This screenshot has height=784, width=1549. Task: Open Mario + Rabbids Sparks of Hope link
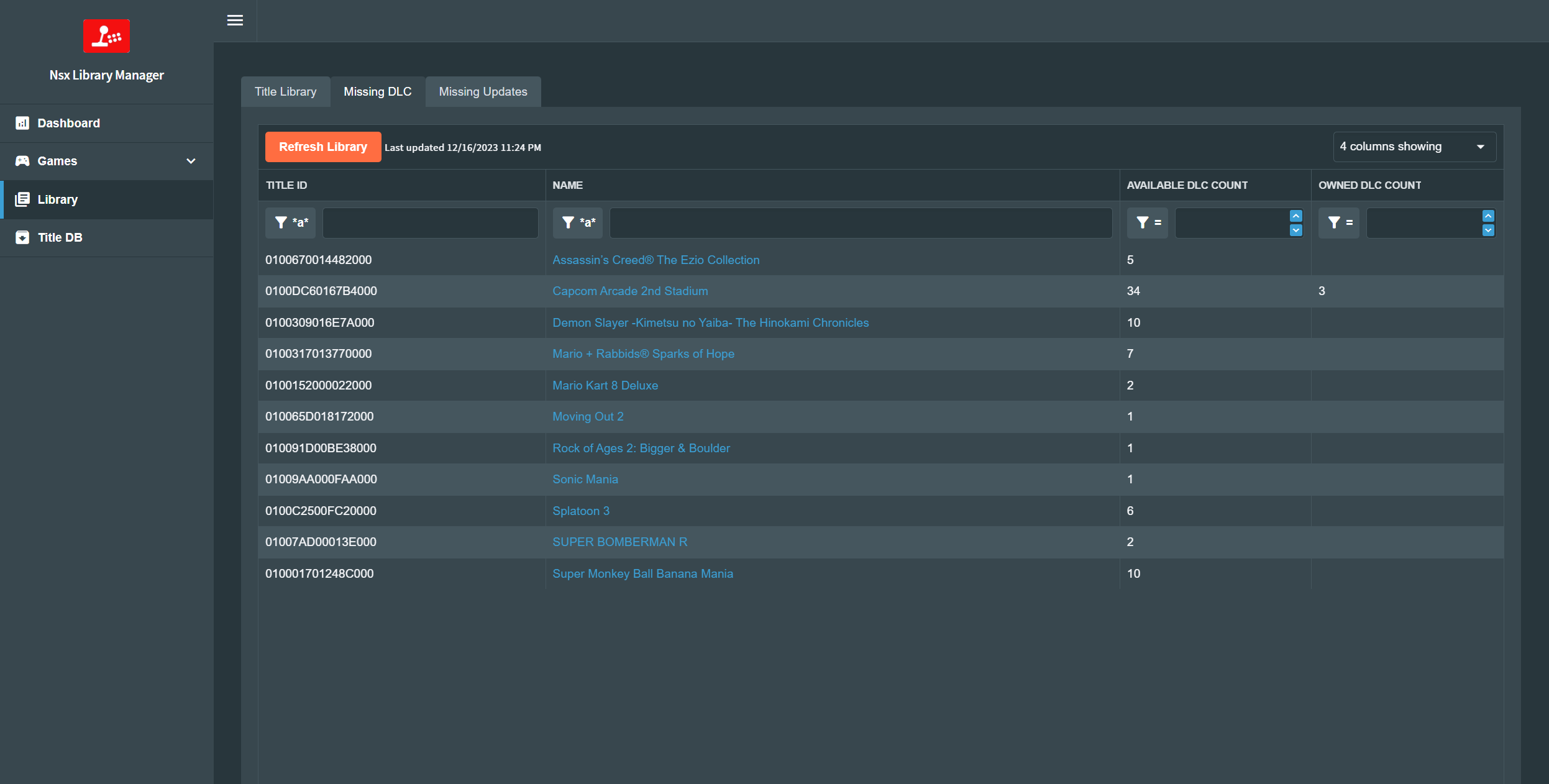tap(644, 354)
